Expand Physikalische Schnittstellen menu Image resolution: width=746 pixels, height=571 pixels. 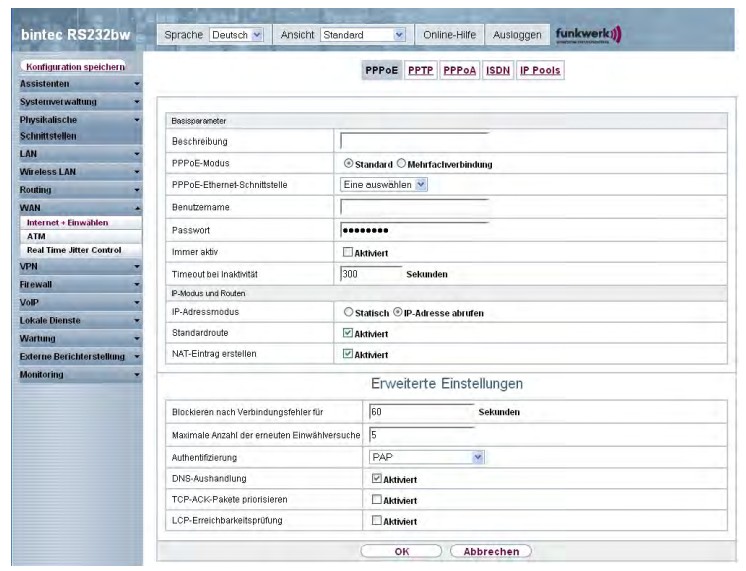point(80,128)
